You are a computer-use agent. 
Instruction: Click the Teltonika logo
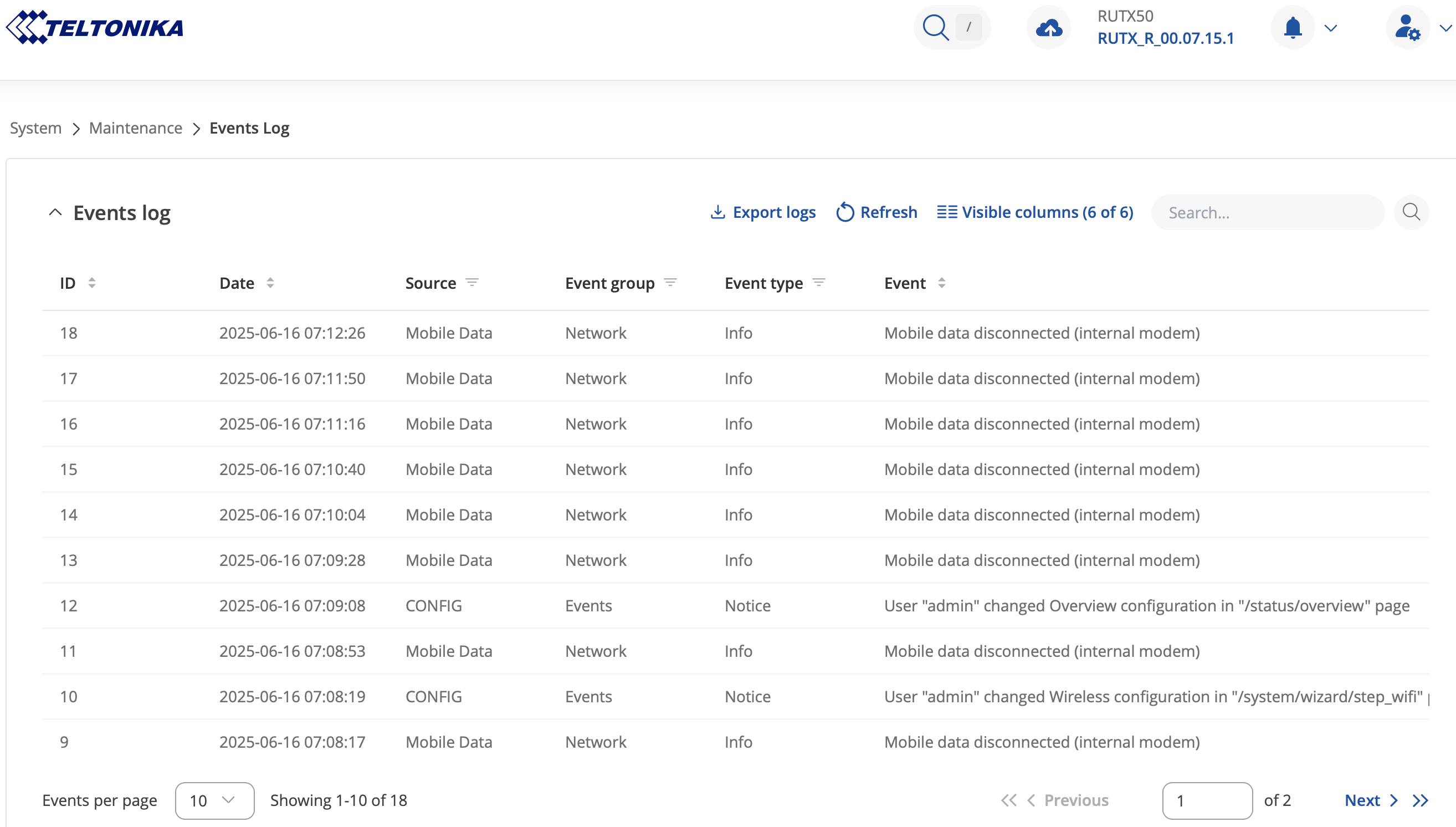pyautogui.click(x=95, y=27)
